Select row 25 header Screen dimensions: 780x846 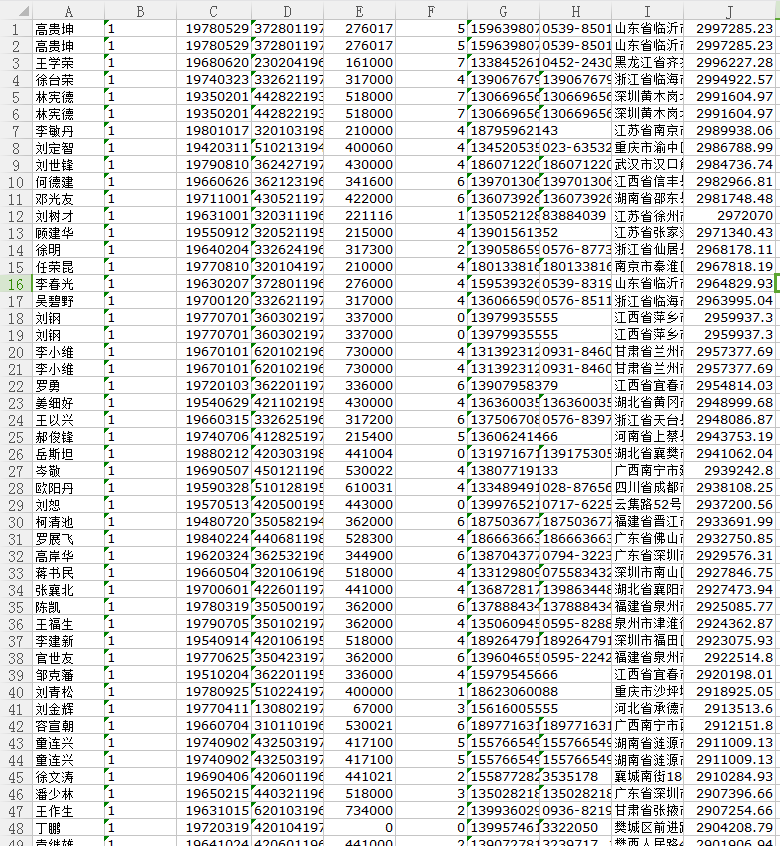click(16, 437)
